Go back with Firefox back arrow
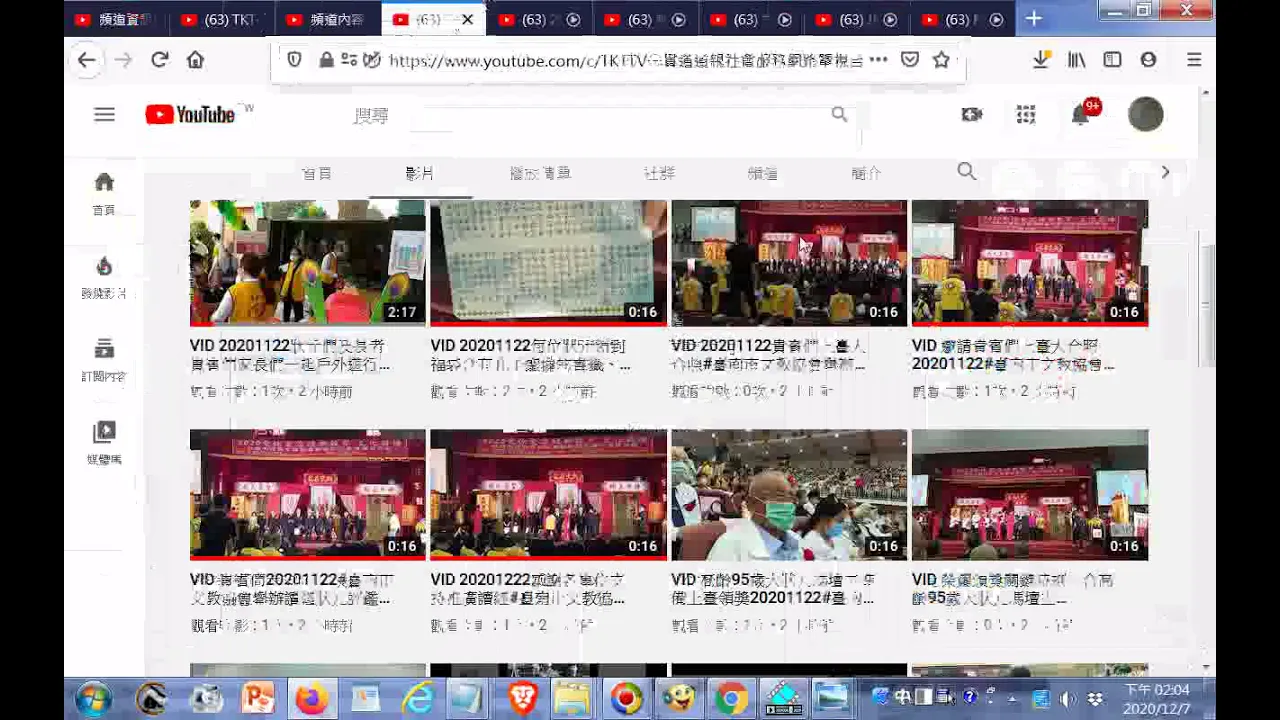Image resolution: width=1280 pixels, height=720 pixels. 87,60
